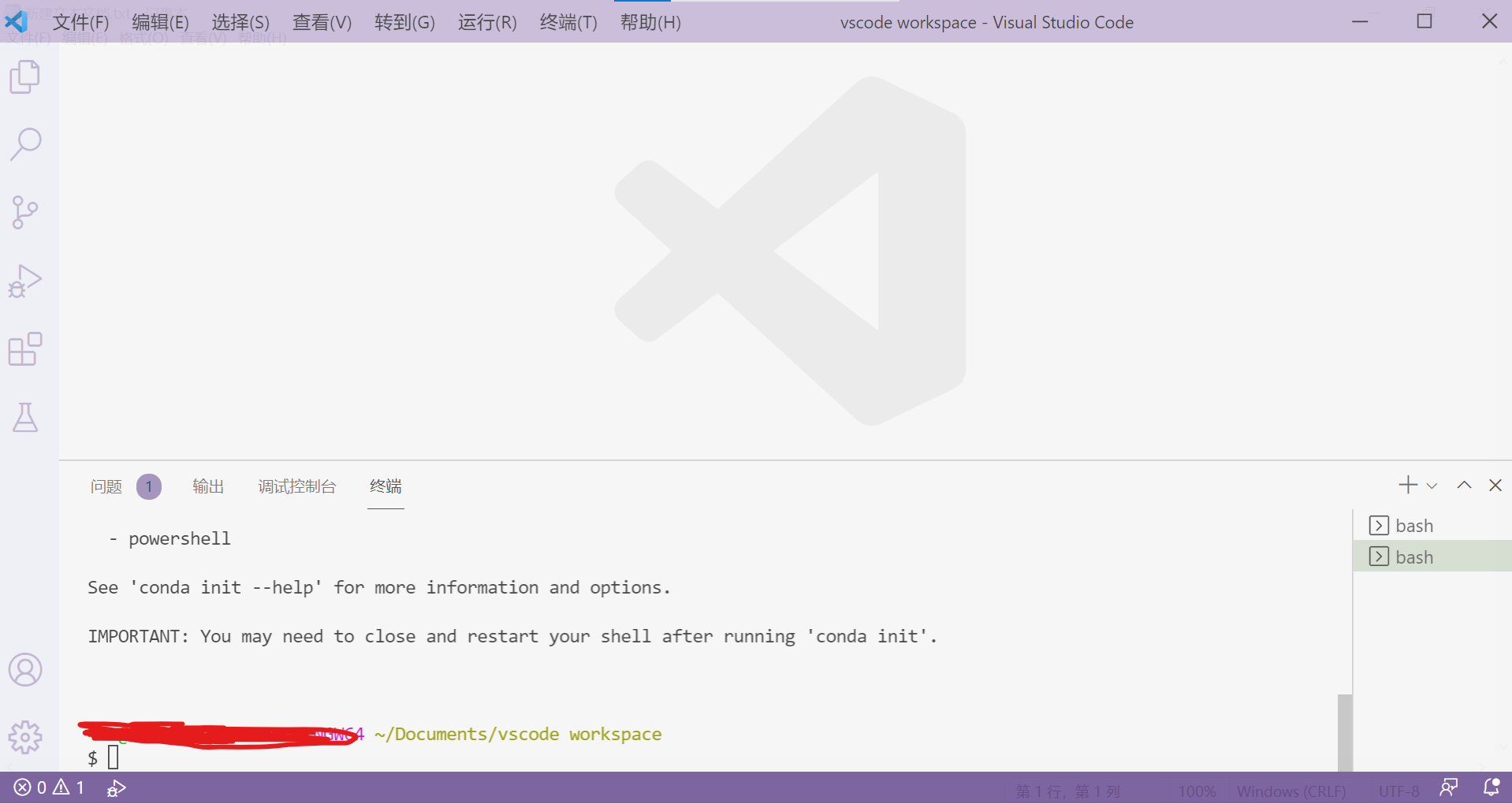Screen dimensions: 1512x804
Task: Maximize the Visual Studio Code window
Action: [x=1424, y=21]
